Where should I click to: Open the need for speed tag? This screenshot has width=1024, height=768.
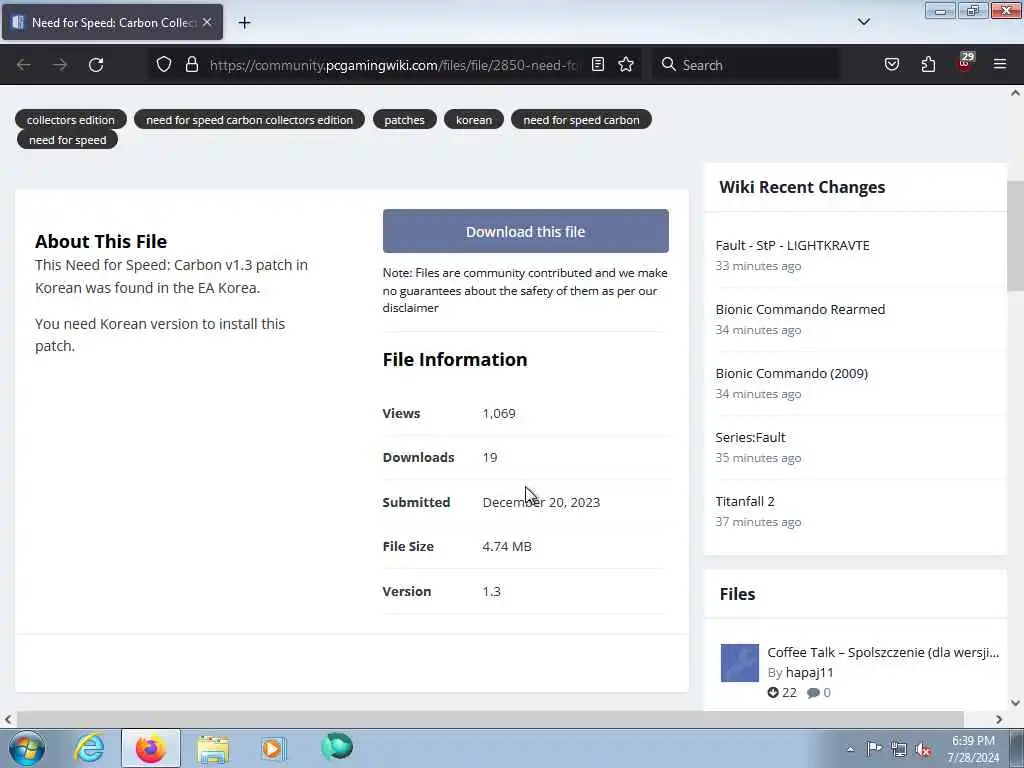point(67,140)
